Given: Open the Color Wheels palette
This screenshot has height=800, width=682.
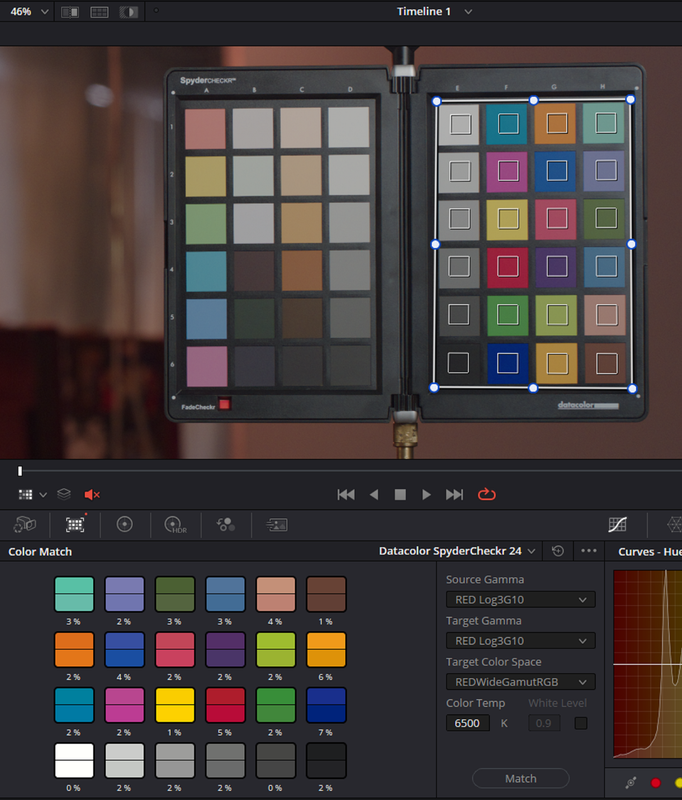Looking at the screenshot, I should 124,524.
